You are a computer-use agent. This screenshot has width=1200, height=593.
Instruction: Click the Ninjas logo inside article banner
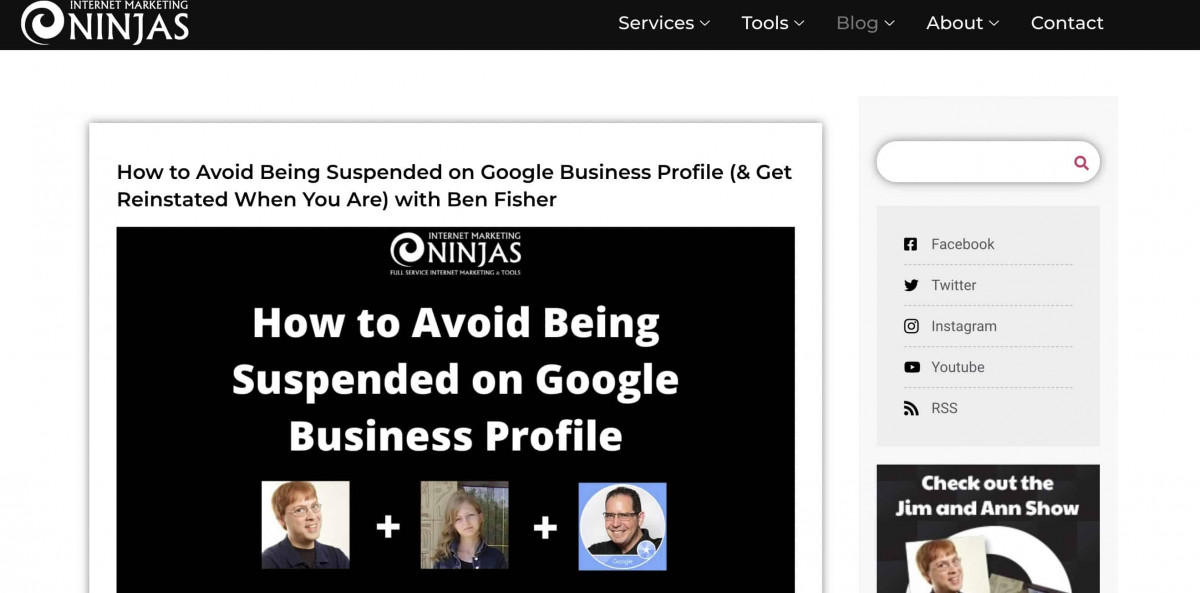(x=455, y=253)
